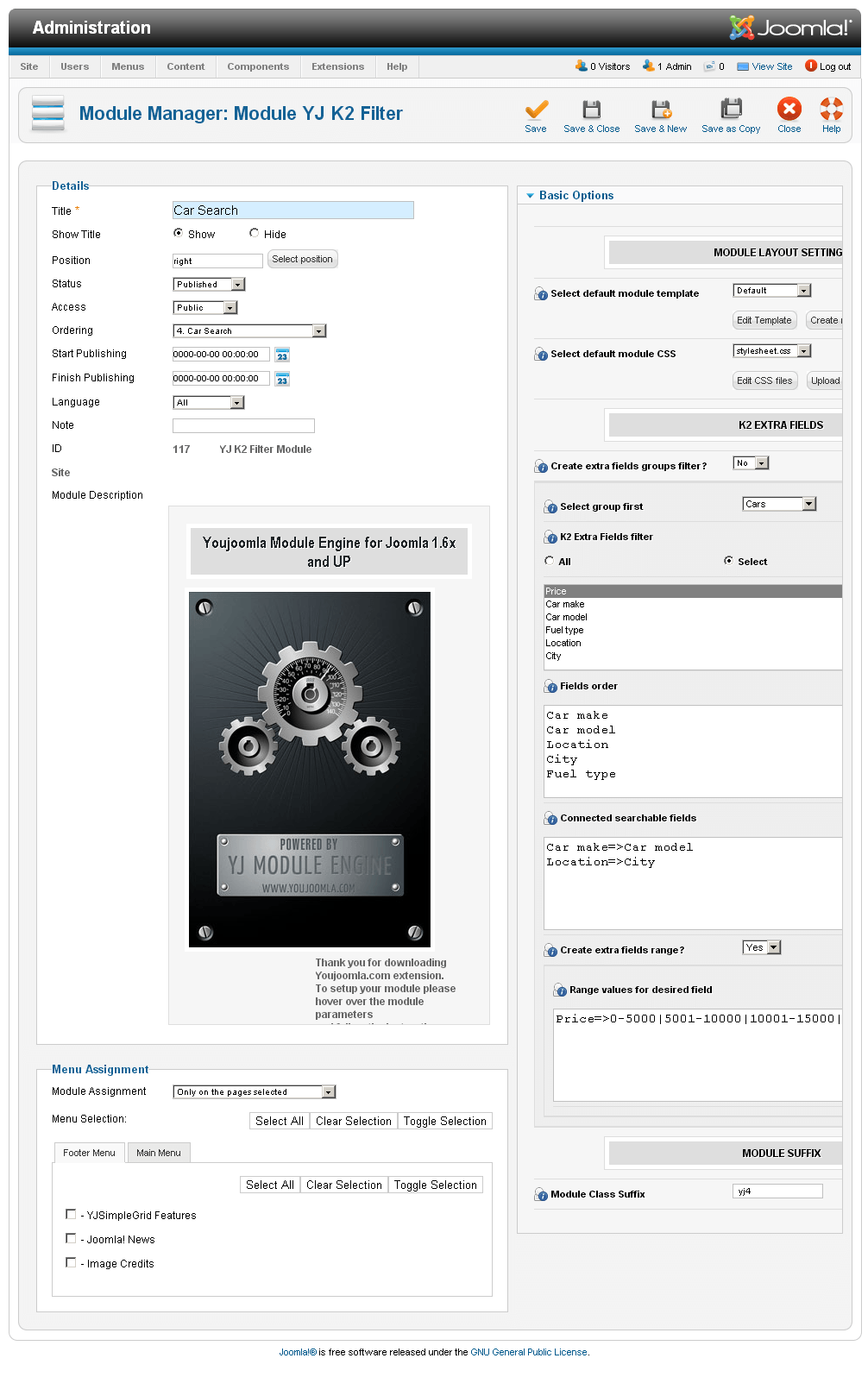Click the Save checkmark icon
Image resolution: width=868 pixels, height=1377 pixels.
[536, 110]
